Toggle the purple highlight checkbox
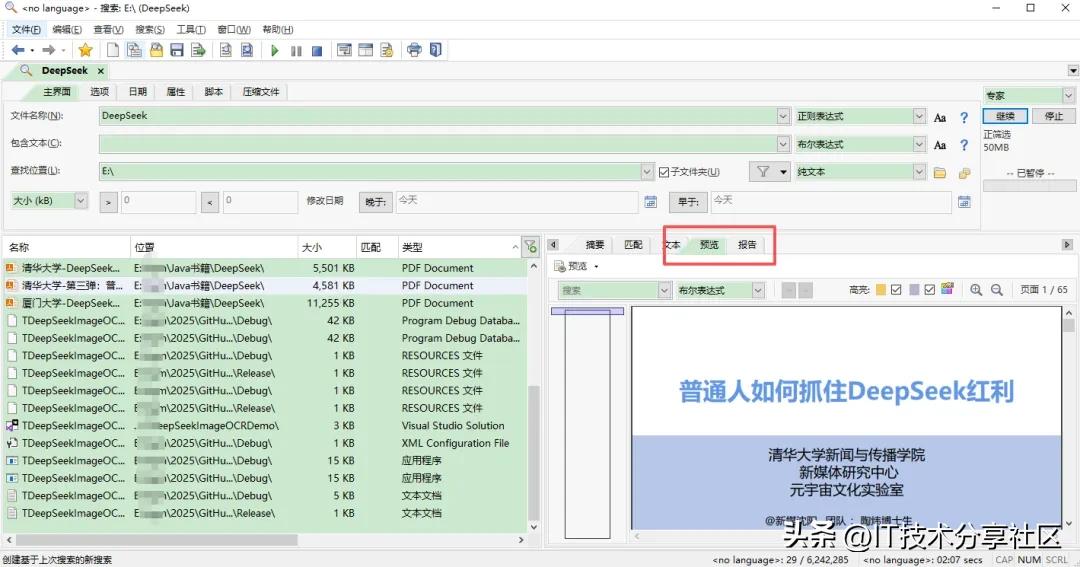The height and width of the screenshot is (567, 1080). [x=930, y=290]
